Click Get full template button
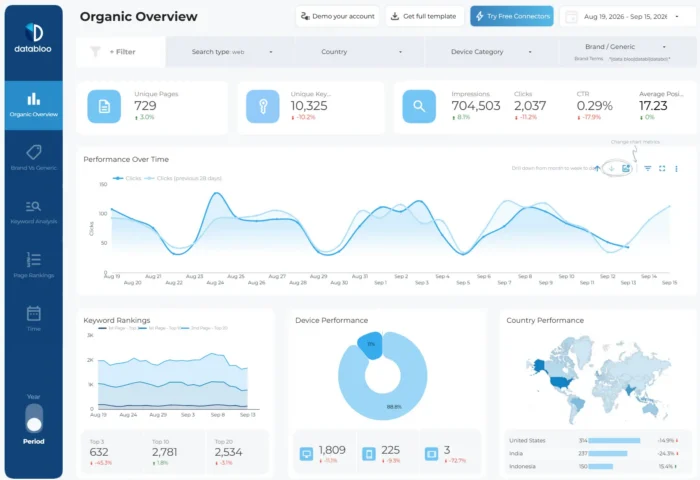700x480 pixels. tap(425, 16)
